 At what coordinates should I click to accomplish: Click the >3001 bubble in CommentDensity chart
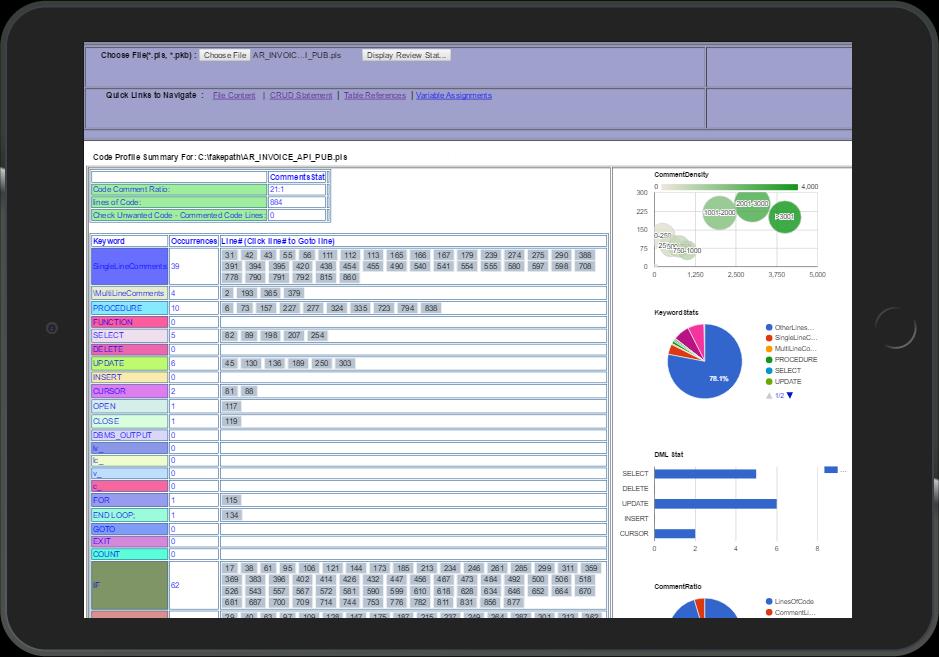(784, 216)
